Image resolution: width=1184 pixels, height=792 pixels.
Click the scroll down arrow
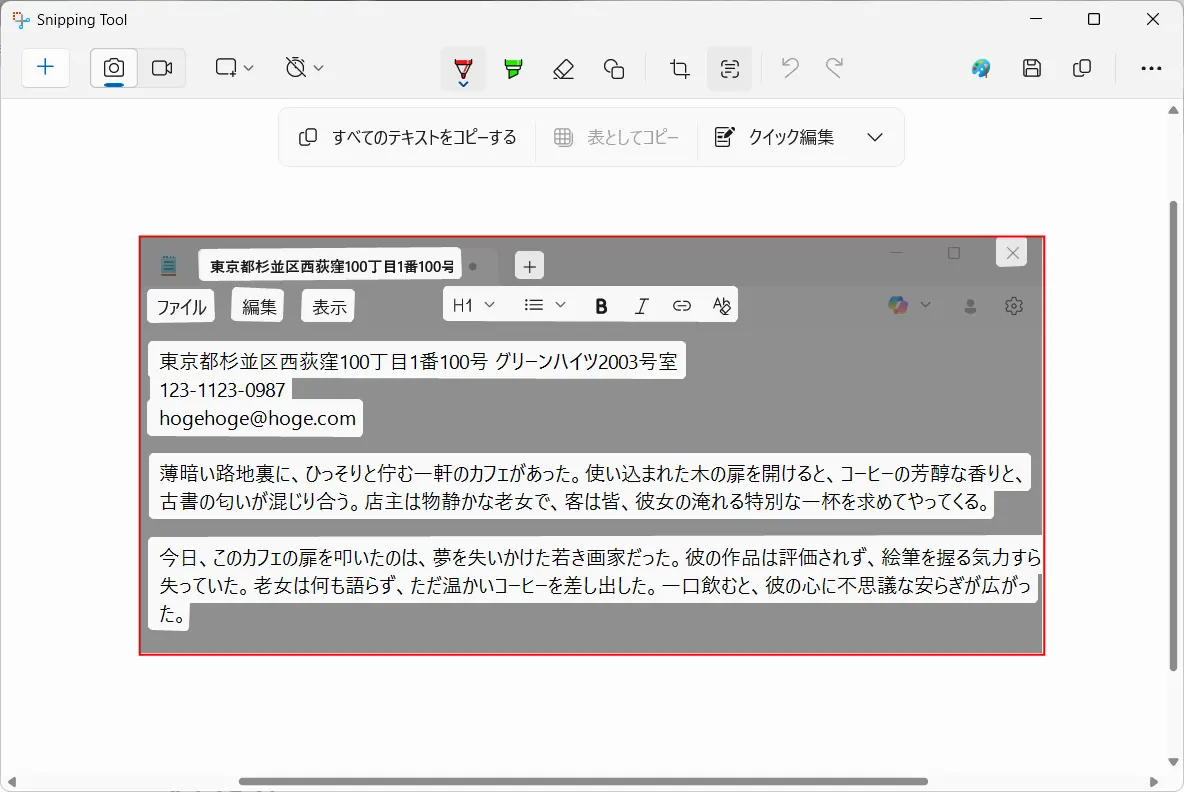(1173, 762)
